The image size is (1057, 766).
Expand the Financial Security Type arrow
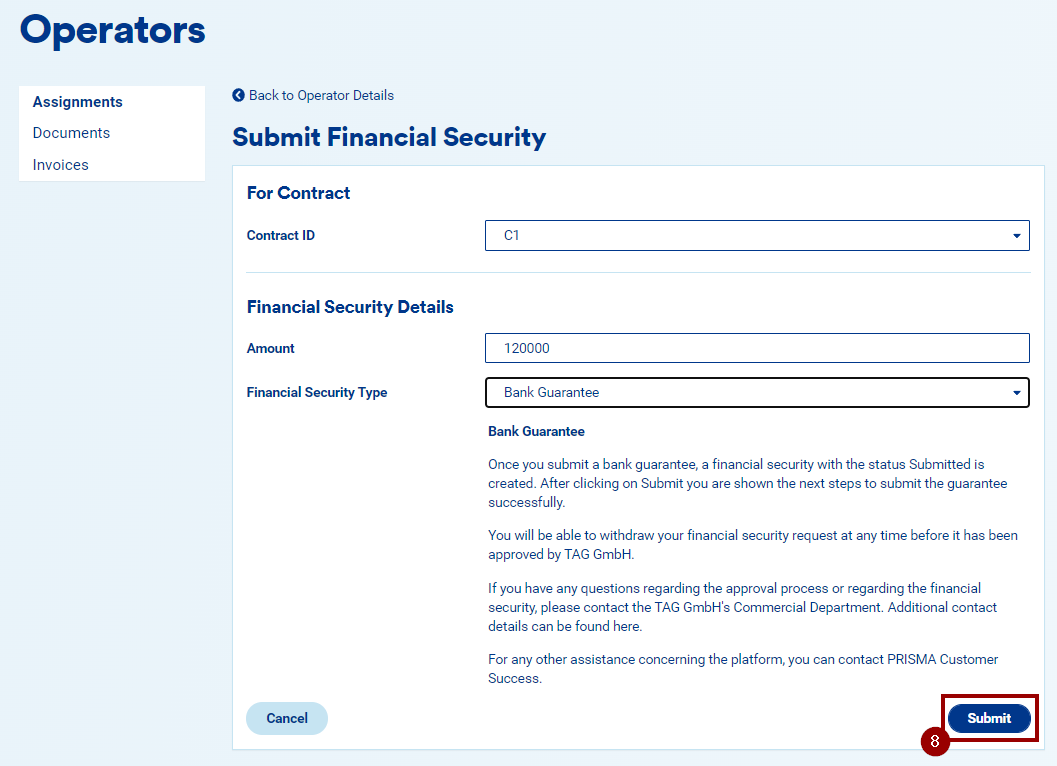pyautogui.click(x=1016, y=393)
